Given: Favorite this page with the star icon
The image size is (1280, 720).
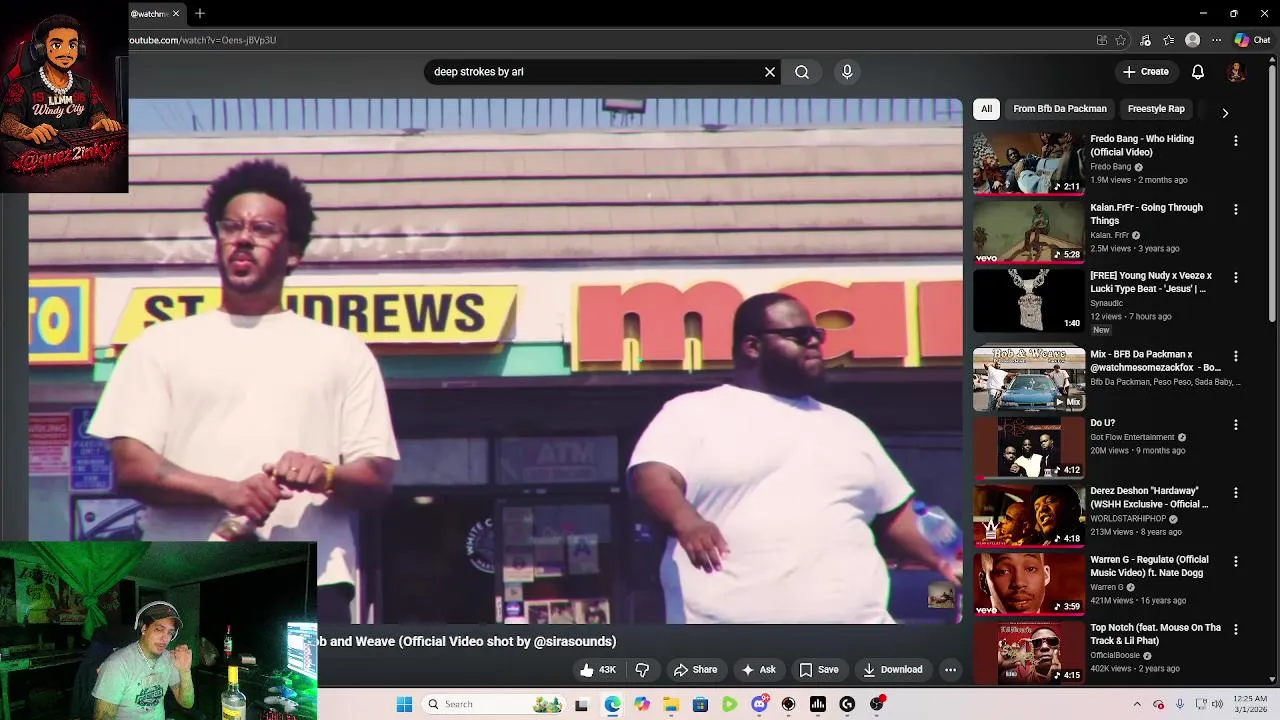Looking at the screenshot, I should coord(1121,40).
